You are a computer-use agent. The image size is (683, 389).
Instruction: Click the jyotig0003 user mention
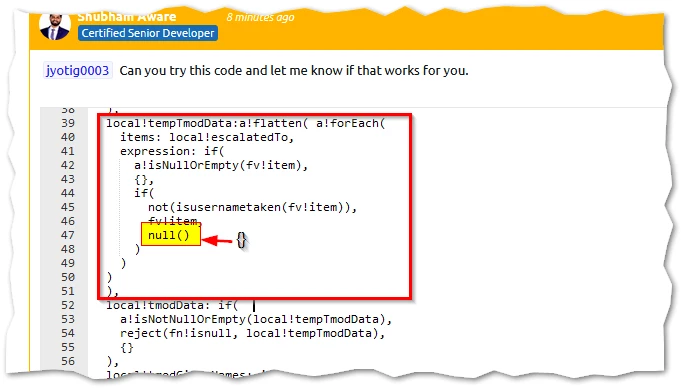(x=78, y=71)
